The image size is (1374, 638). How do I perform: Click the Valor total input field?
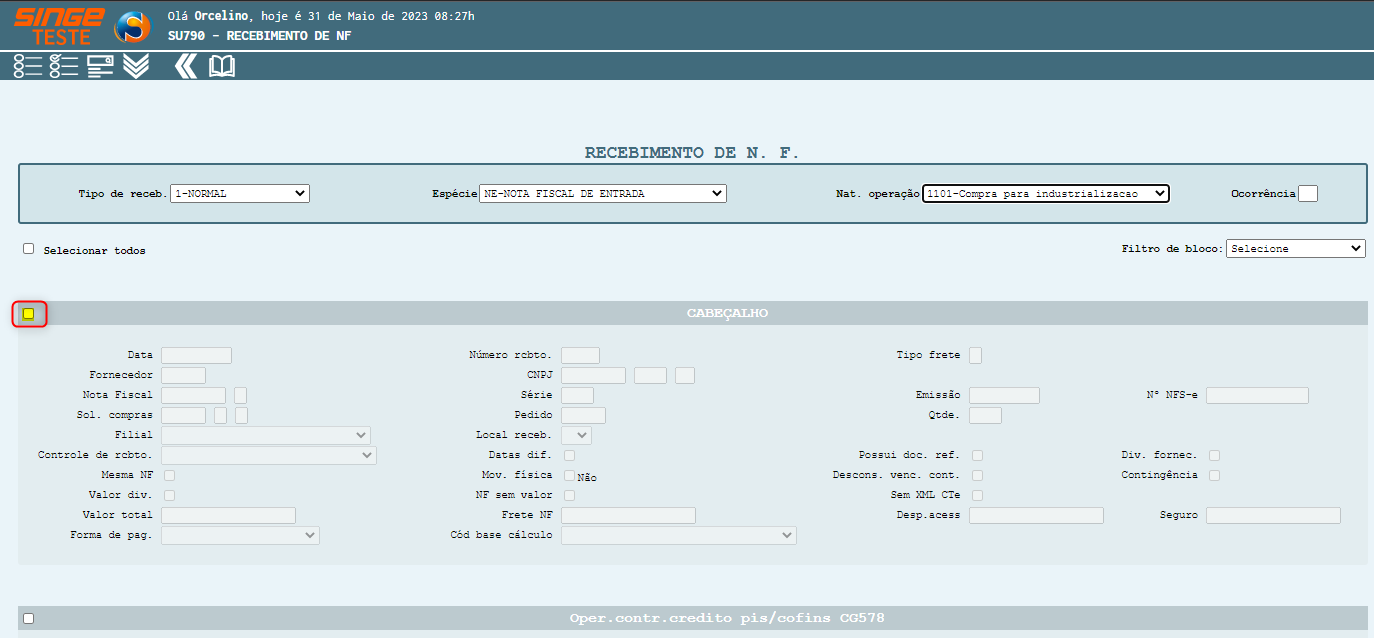(x=228, y=515)
